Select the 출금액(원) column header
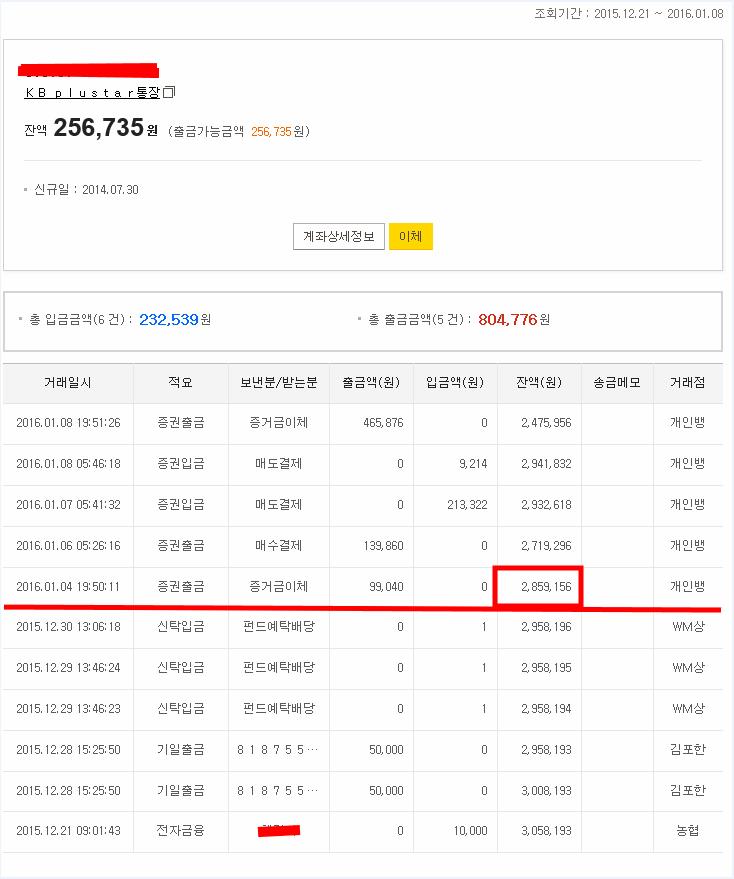This screenshot has height=879, width=734. point(371,383)
